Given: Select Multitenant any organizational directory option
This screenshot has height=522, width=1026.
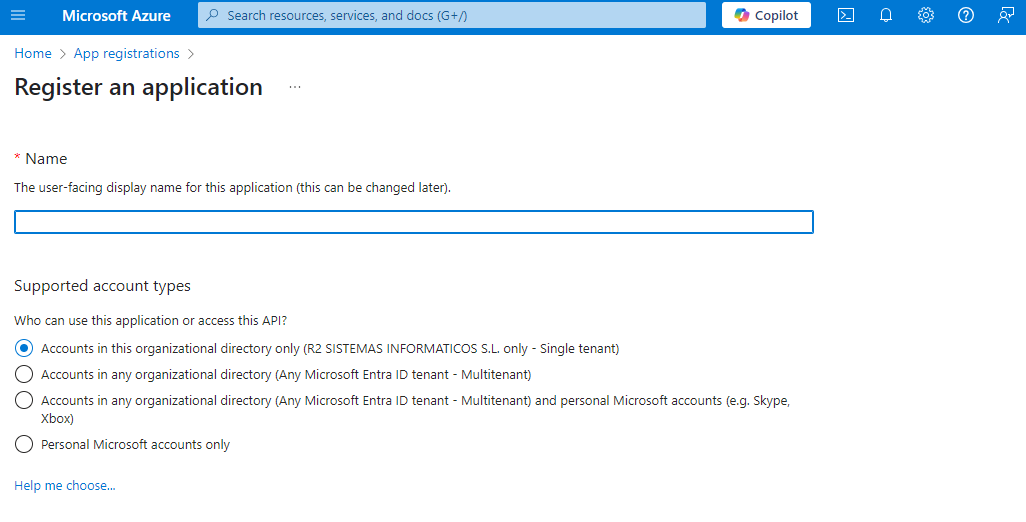Looking at the screenshot, I should point(24,374).
